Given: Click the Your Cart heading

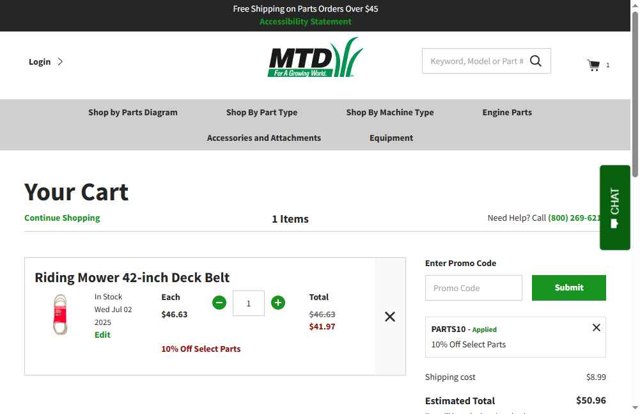Looking at the screenshot, I should pyautogui.click(x=76, y=192).
